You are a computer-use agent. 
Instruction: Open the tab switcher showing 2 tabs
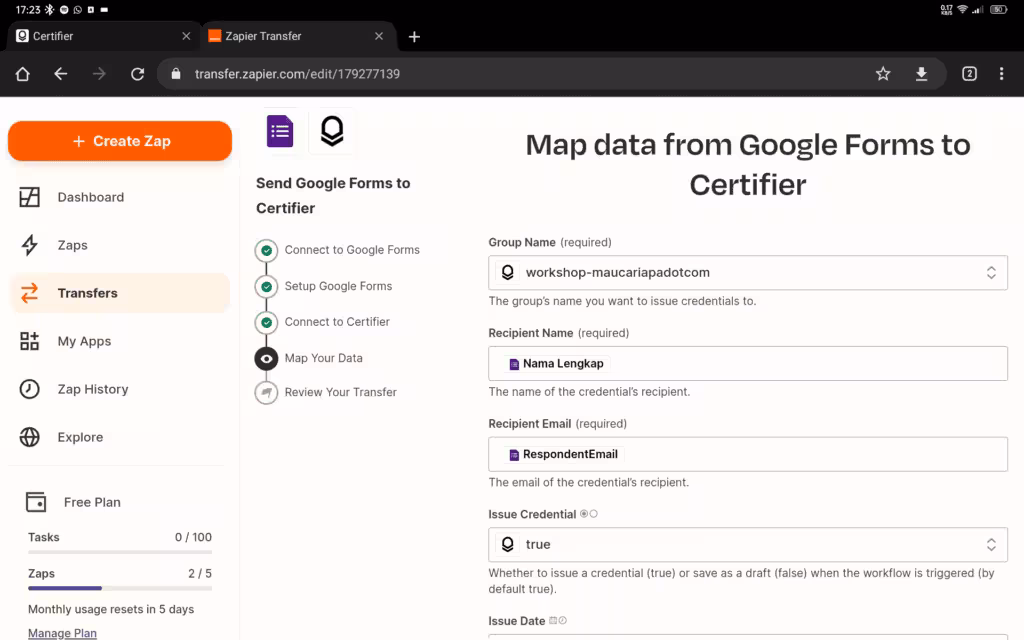(x=969, y=74)
